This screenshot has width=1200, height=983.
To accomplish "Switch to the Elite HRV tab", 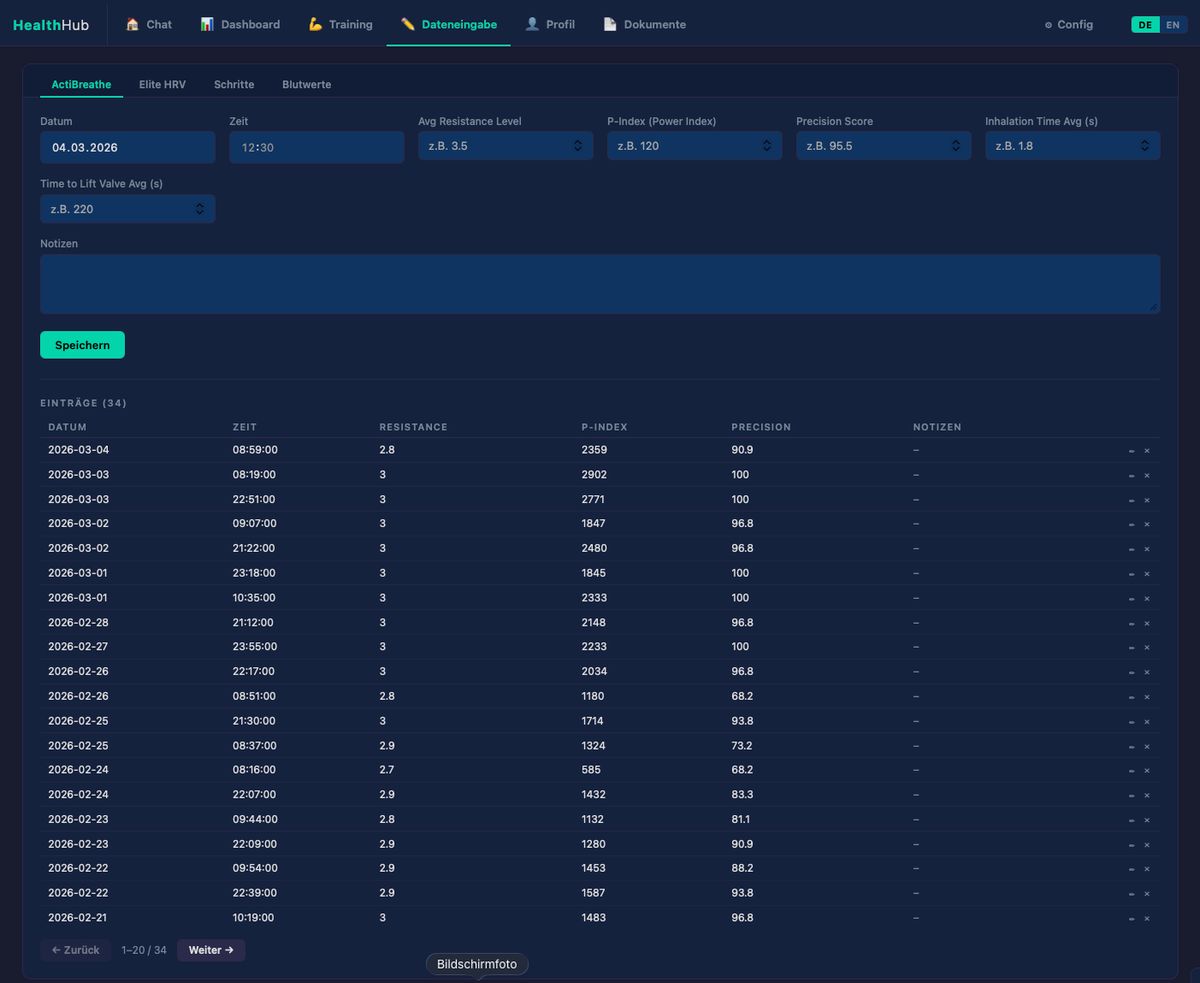I will coord(162,85).
